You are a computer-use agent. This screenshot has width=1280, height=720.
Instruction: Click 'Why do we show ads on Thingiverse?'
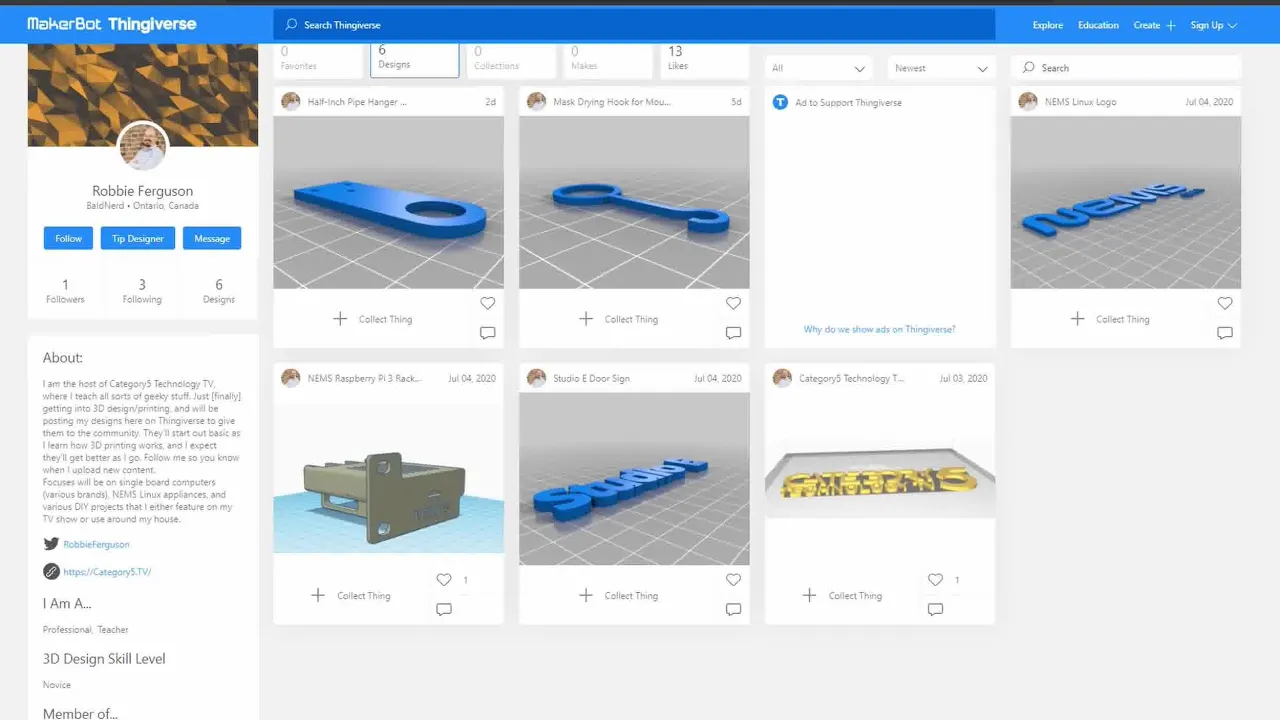pos(879,329)
